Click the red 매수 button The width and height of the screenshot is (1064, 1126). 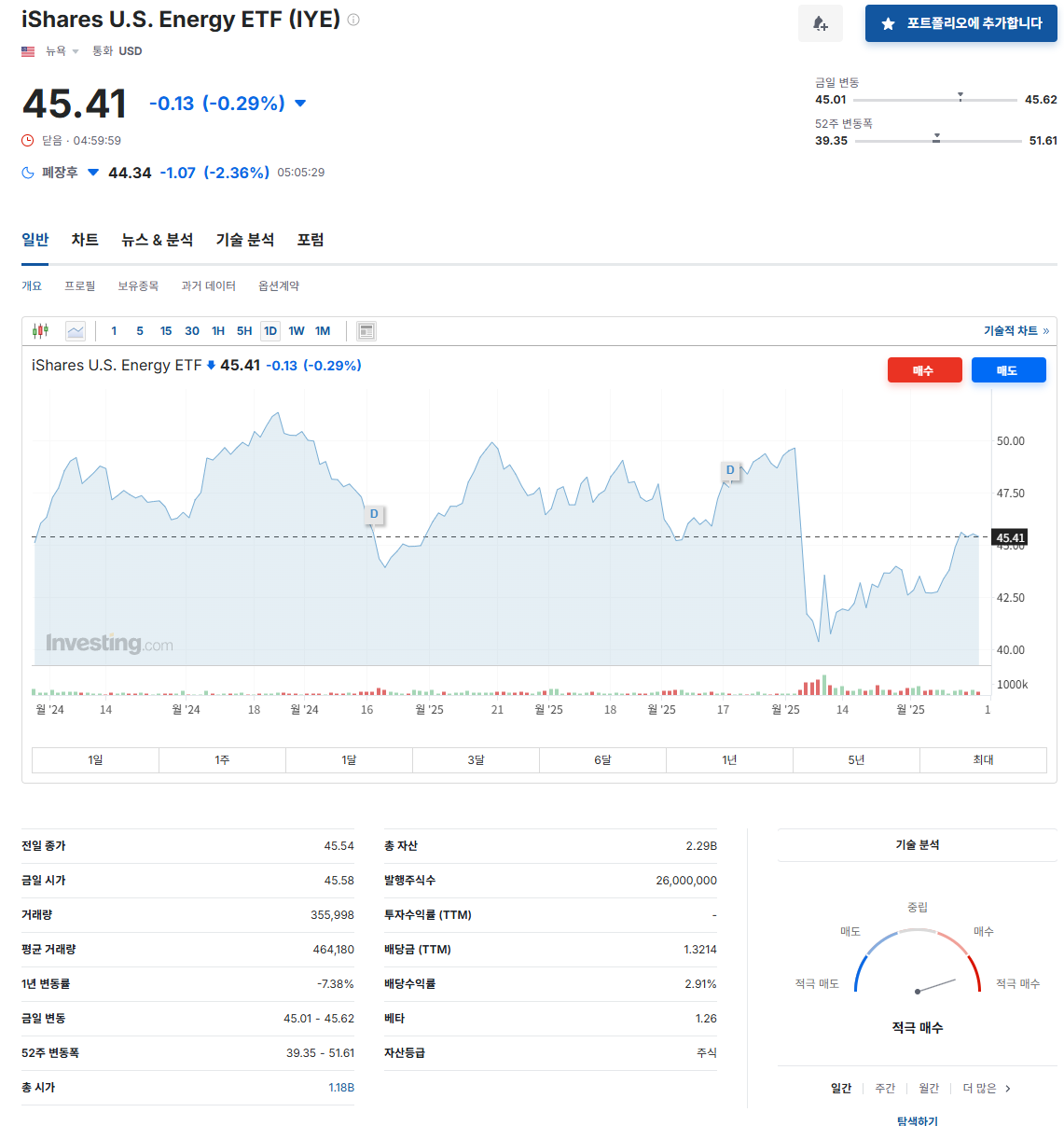click(x=924, y=369)
